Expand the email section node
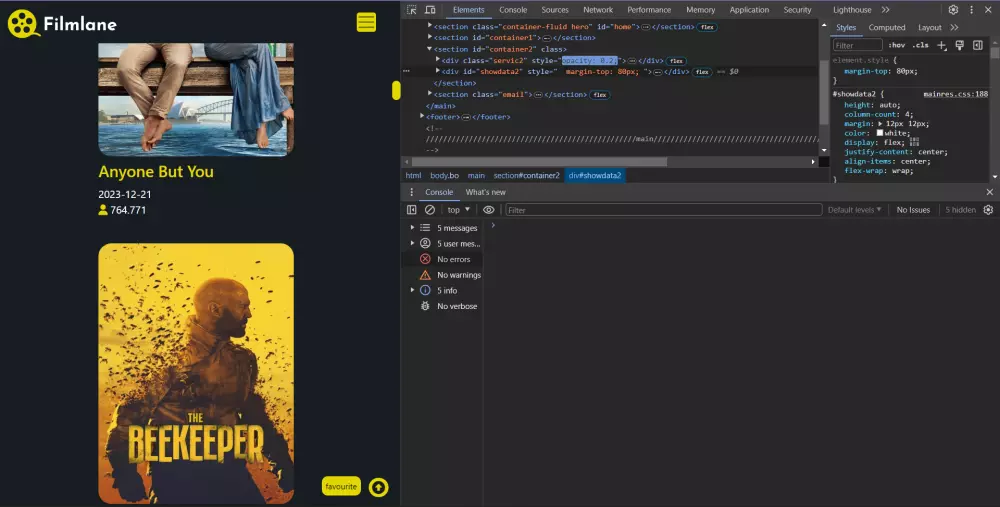 (430, 94)
